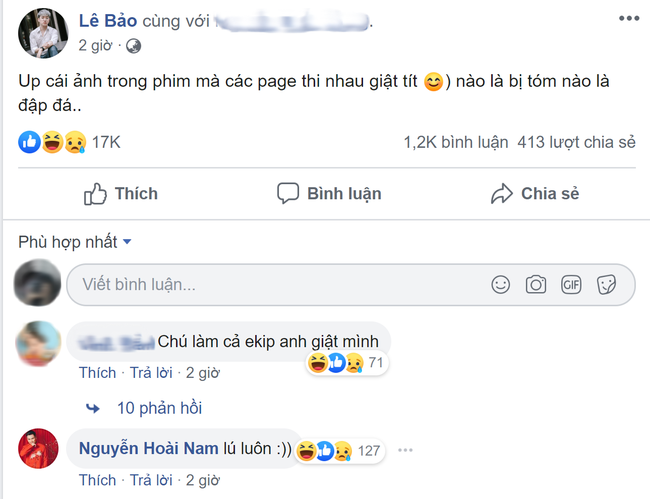The image size is (650, 499).
Task: Open the 1,2K bình luận comments link
Action: [453, 142]
